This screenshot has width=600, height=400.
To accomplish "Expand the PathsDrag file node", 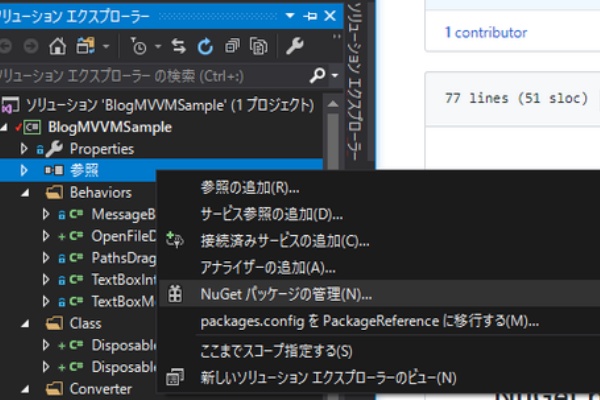I will 46,258.
